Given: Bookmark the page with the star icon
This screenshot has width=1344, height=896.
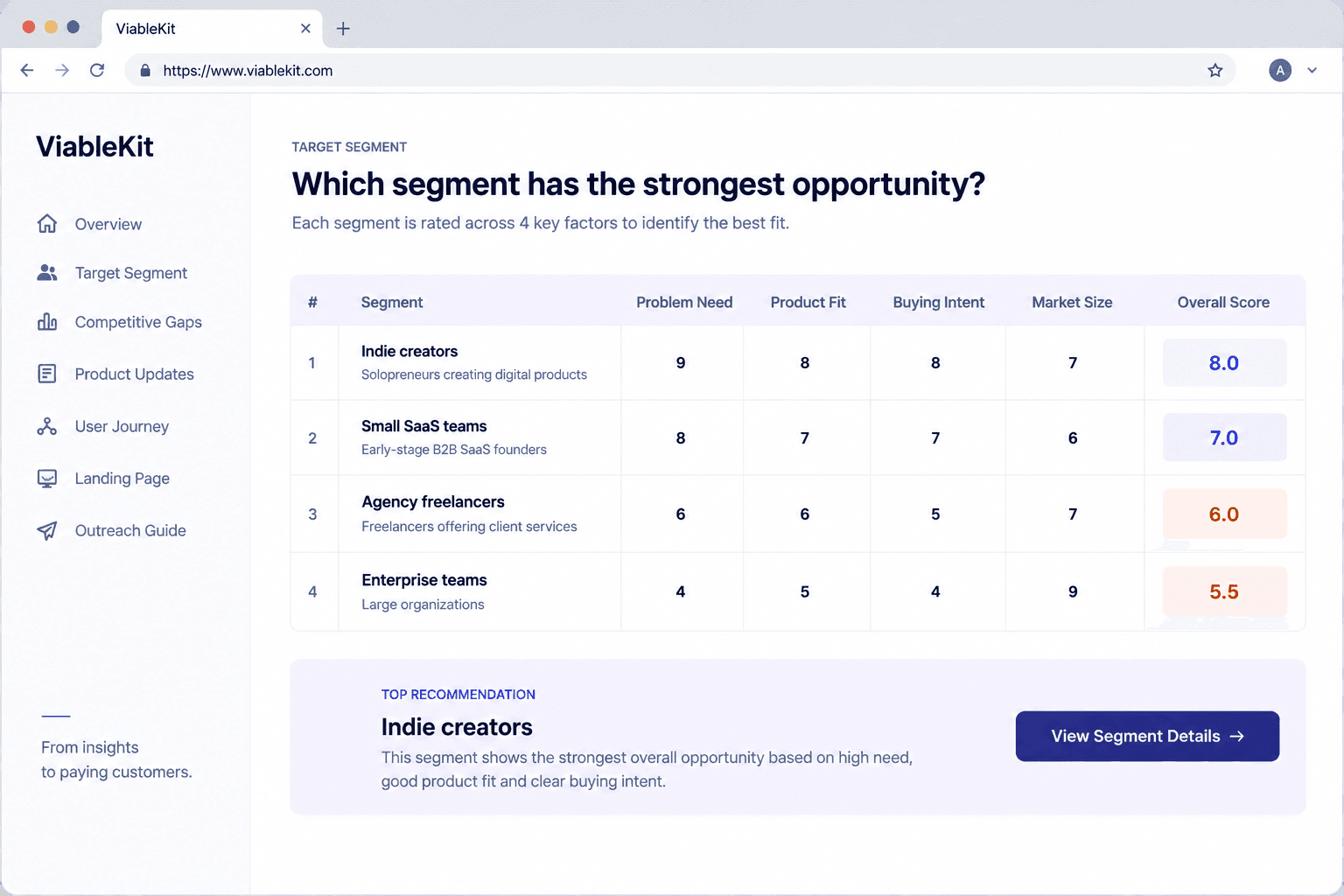Looking at the screenshot, I should 1215,70.
